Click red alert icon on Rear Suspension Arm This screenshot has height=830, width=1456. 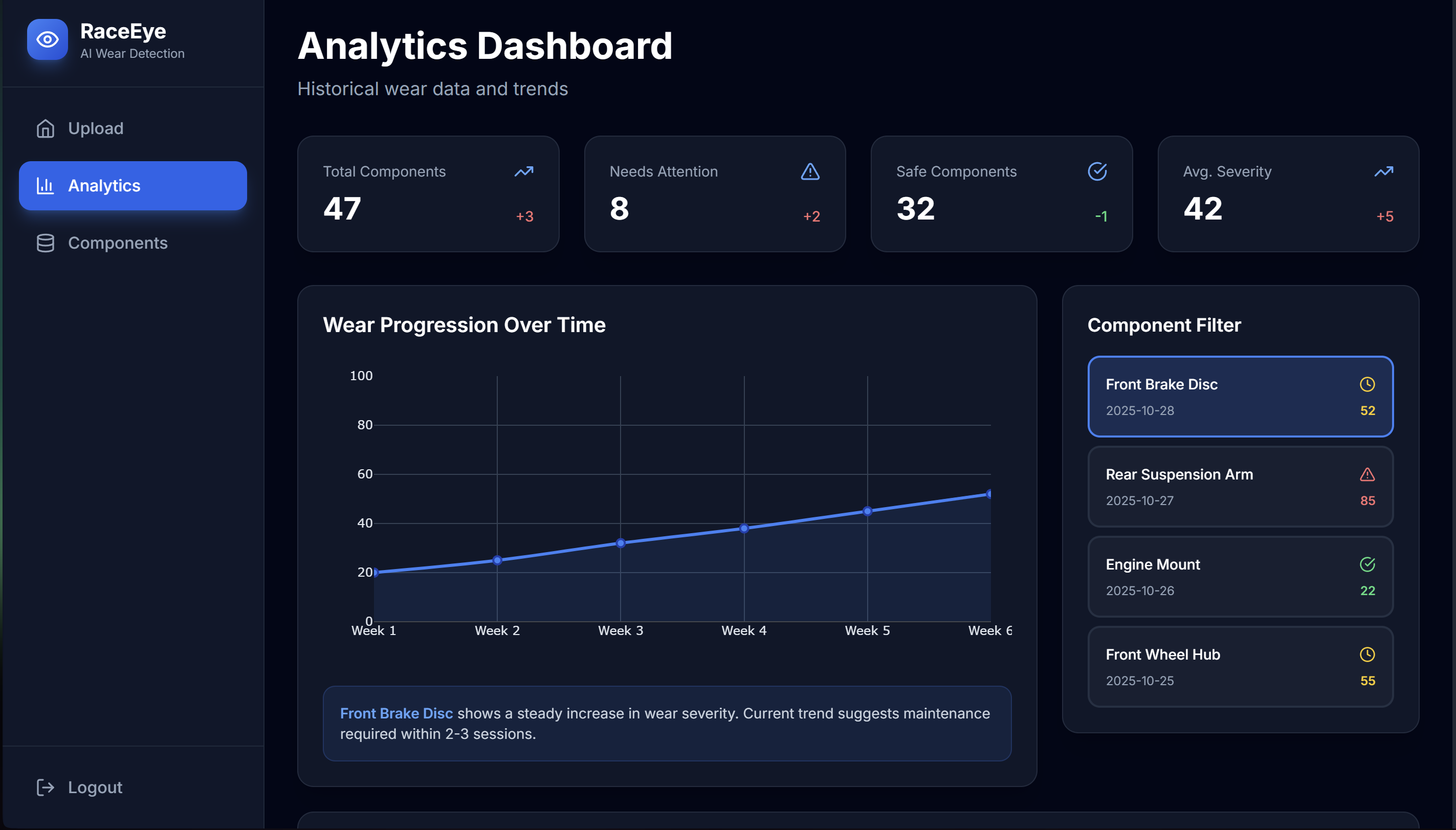click(x=1367, y=474)
